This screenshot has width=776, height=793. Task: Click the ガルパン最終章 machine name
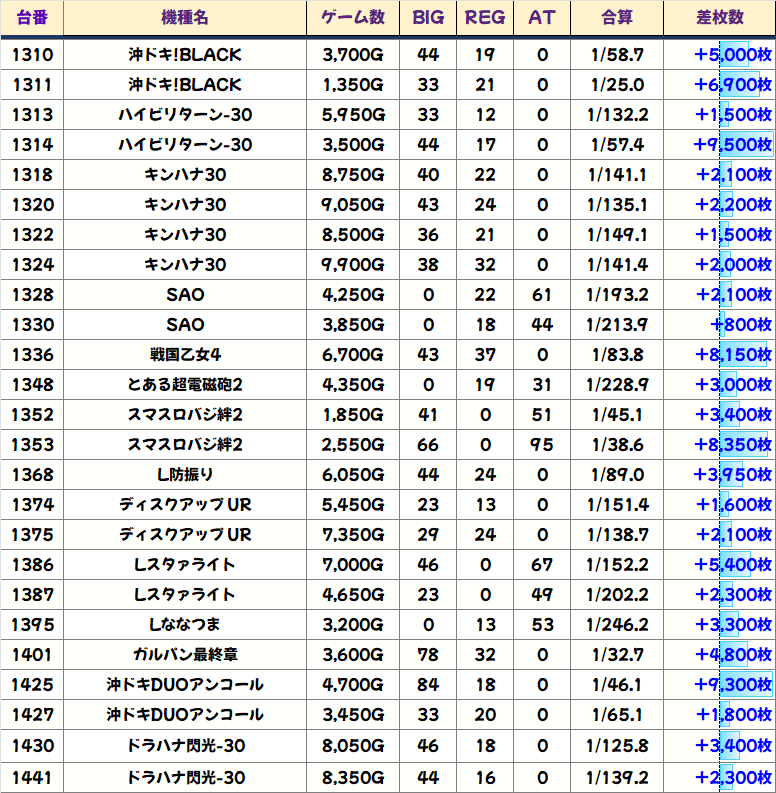click(x=185, y=655)
